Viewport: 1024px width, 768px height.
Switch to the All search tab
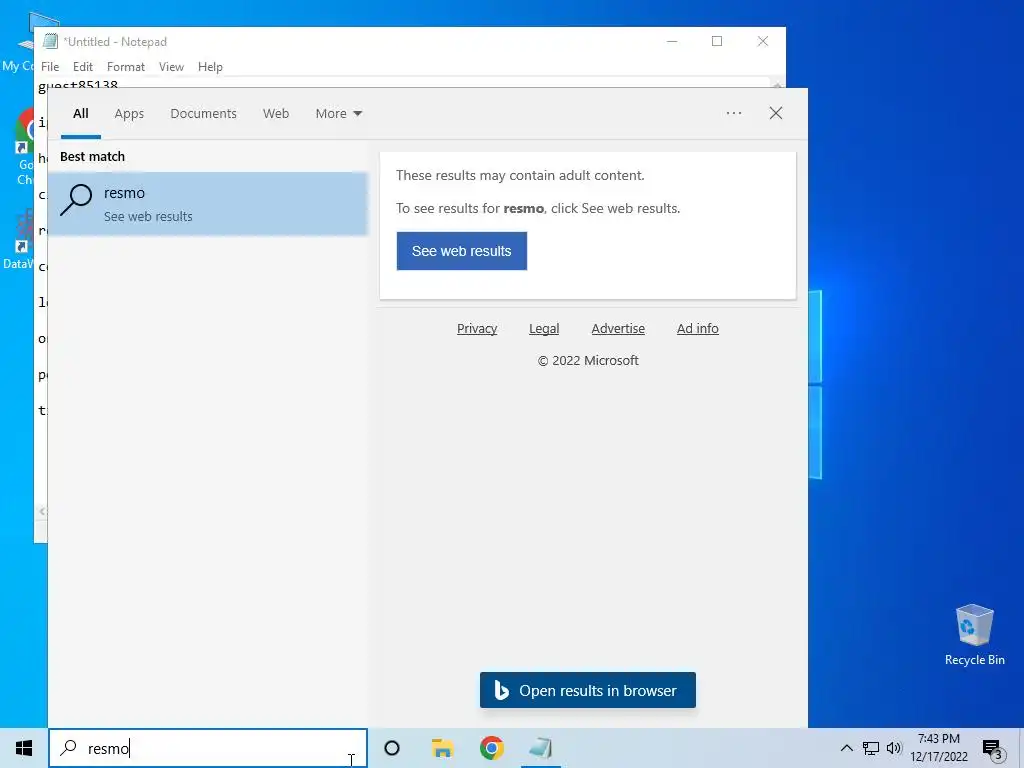(x=80, y=114)
